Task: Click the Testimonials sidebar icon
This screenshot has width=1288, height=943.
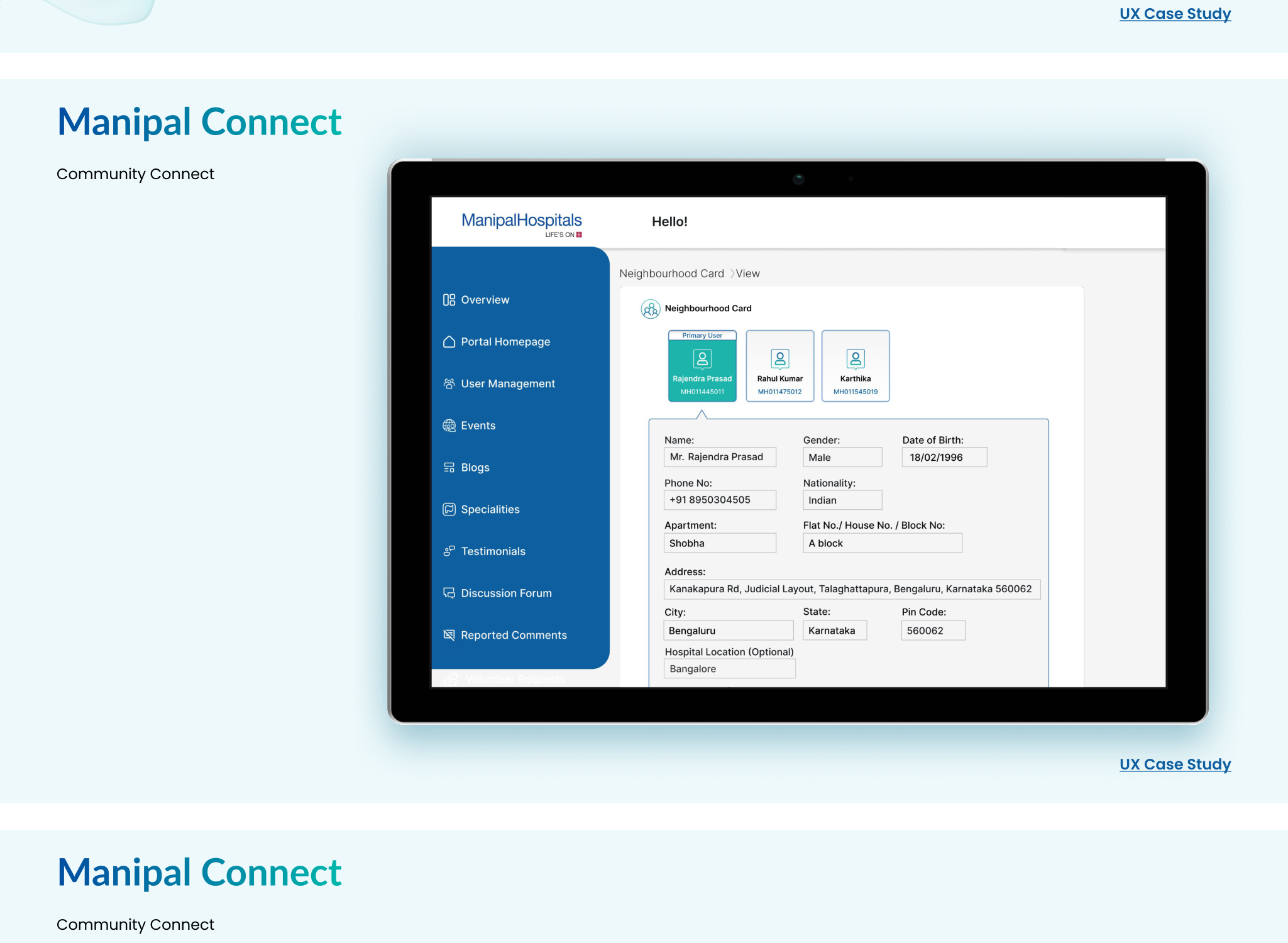Action: click(449, 551)
